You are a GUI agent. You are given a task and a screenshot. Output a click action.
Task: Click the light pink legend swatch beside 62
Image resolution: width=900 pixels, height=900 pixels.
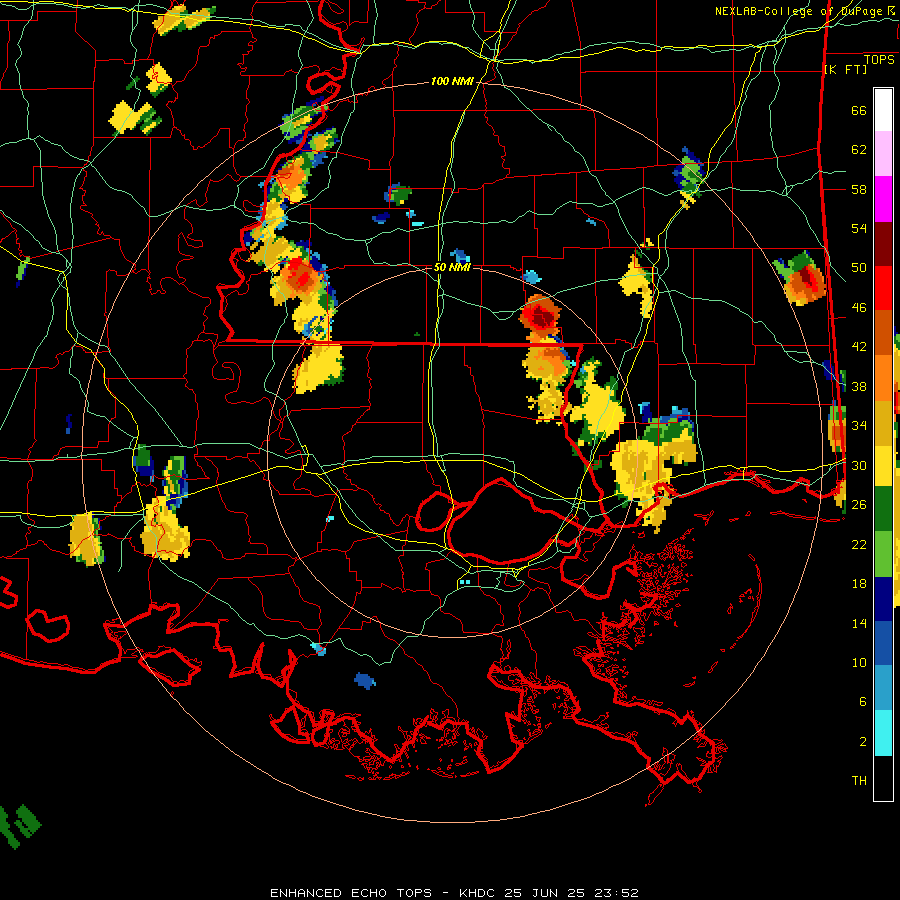click(x=883, y=153)
